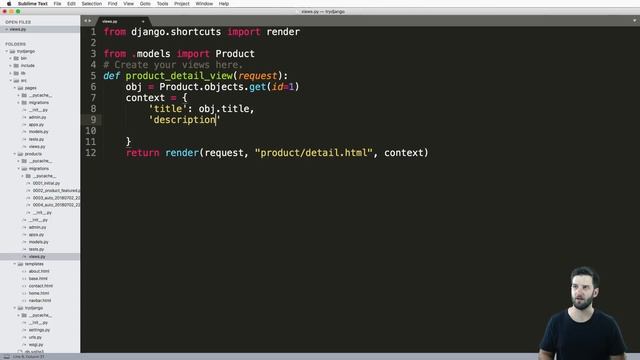Collapse the products folder
The width and height of the screenshot is (640, 360).
pos(15,154)
